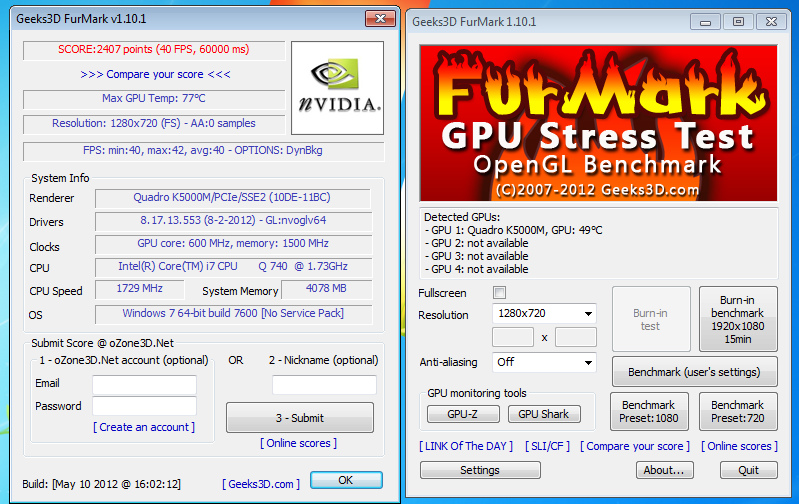Confirm the results dialog with OK

click(x=346, y=480)
